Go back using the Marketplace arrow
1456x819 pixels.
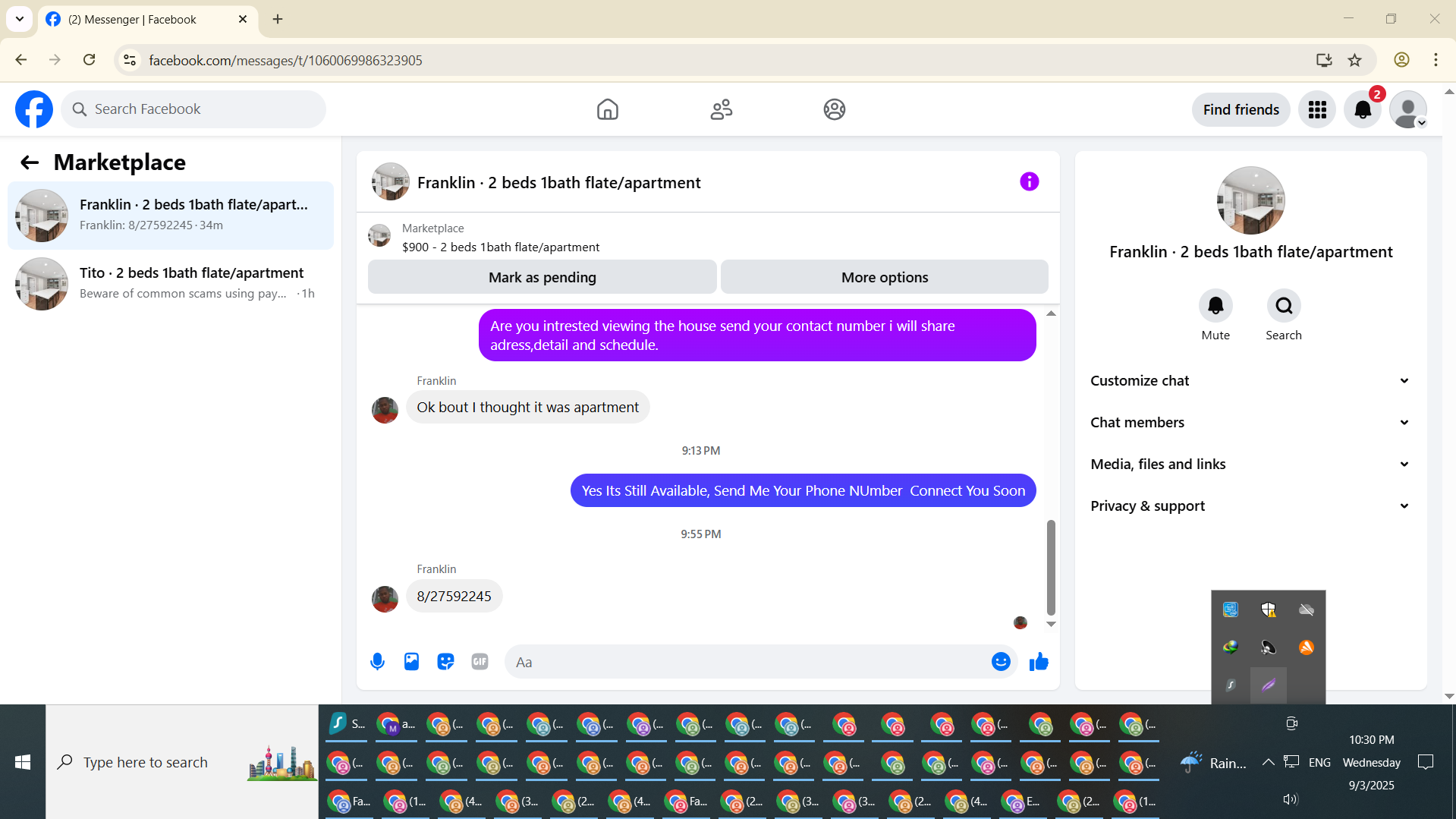30,162
